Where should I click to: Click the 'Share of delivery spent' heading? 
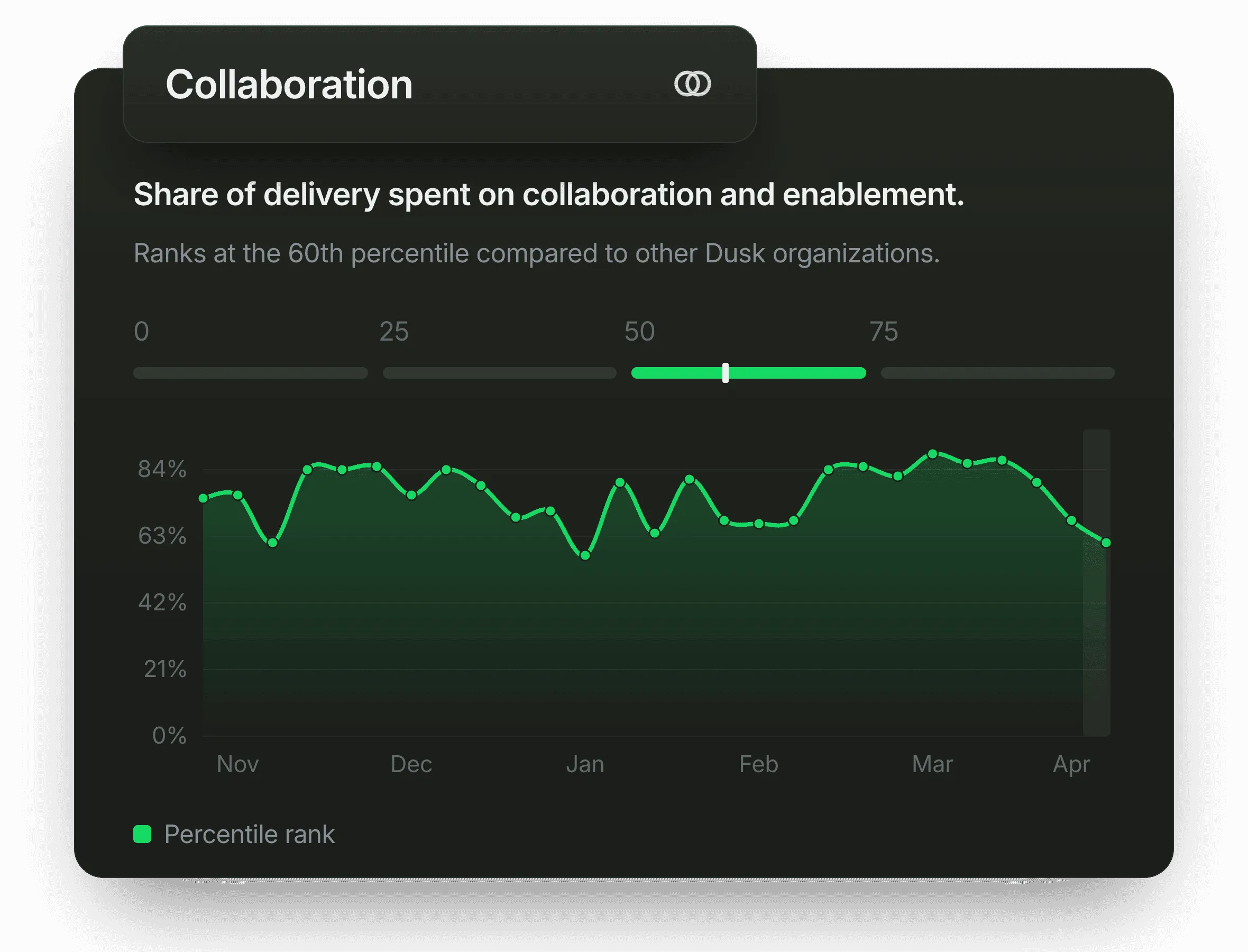pos(548,195)
